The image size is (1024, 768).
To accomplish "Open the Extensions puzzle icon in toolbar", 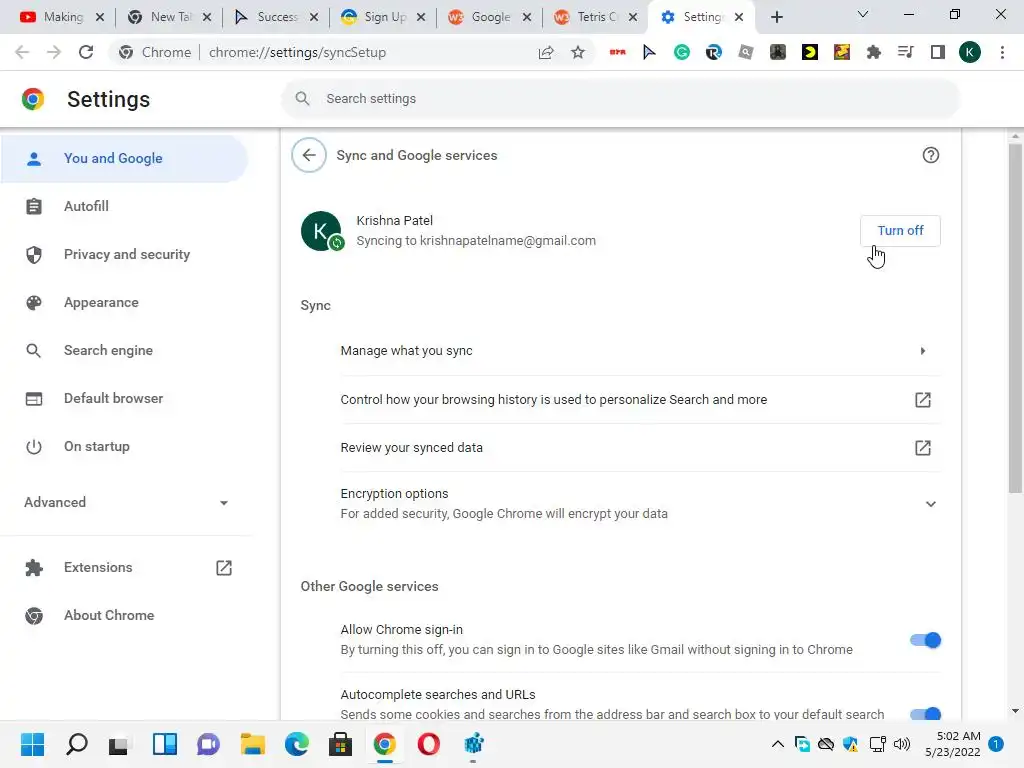I will [873, 52].
